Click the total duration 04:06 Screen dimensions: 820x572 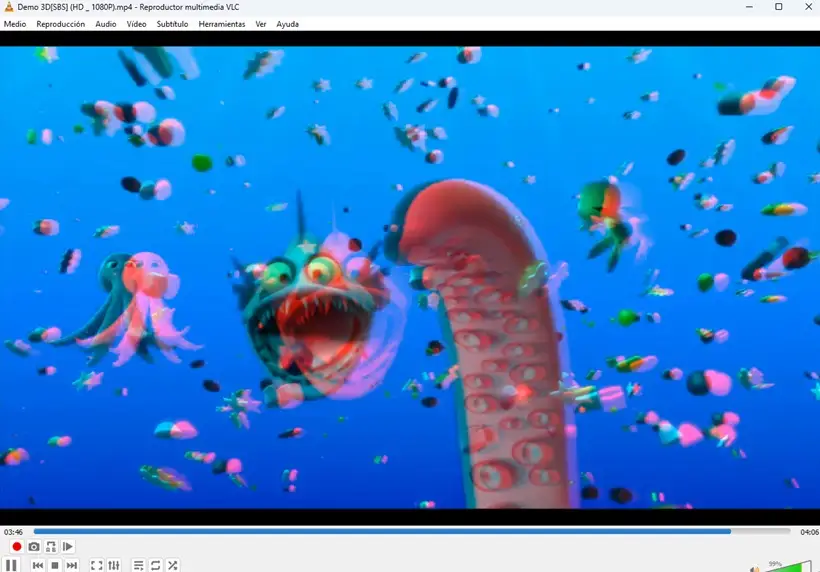point(809,532)
